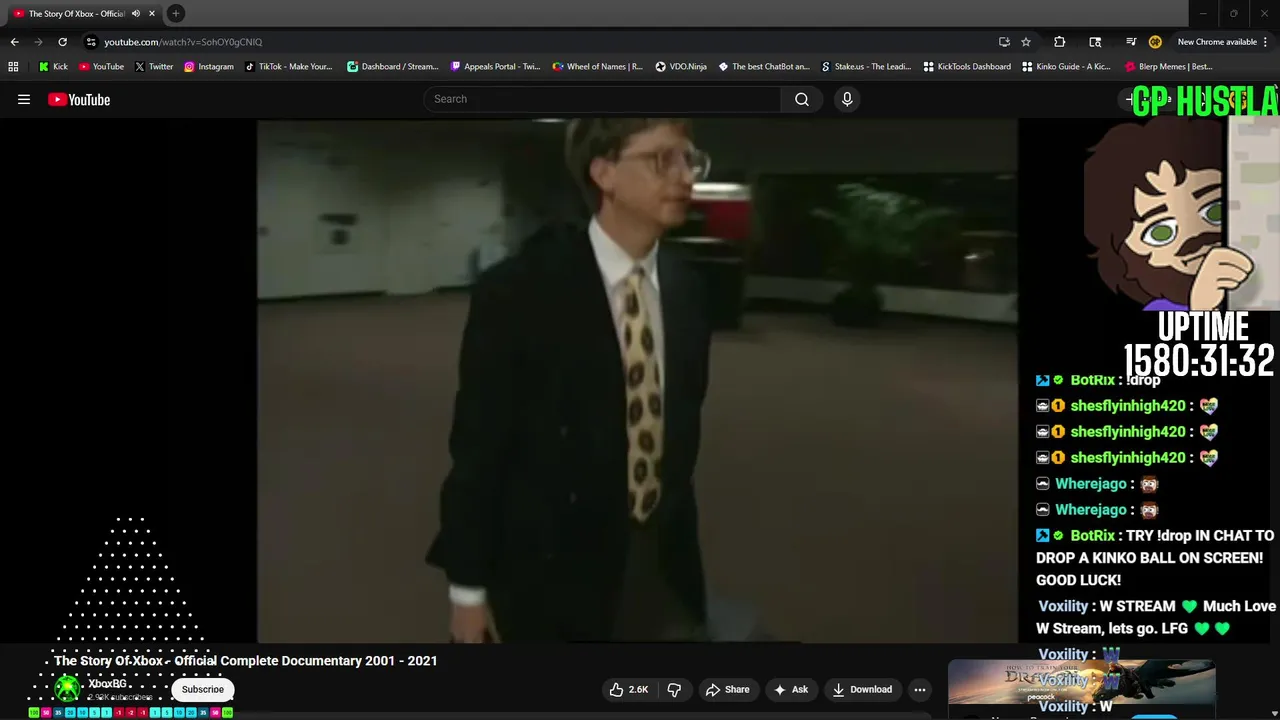Mute the tab via speaker icon
The image size is (1280, 720).
click(136, 14)
